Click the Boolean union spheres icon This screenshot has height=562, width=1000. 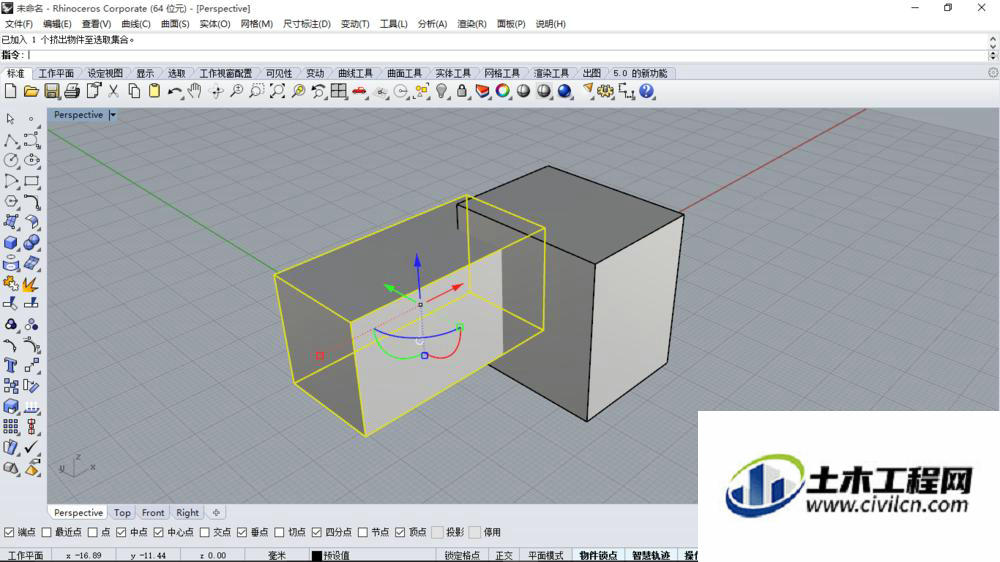tap(31, 242)
